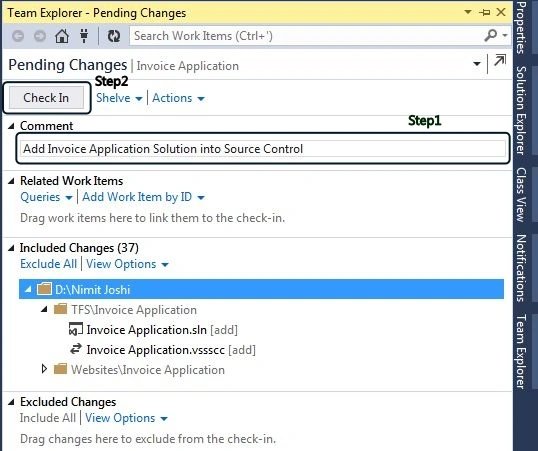This screenshot has width=538, height=451.
Task: Toggle the auto-hide pin icon in title bar
Action: pyautogui.click(x=484, y=13)
